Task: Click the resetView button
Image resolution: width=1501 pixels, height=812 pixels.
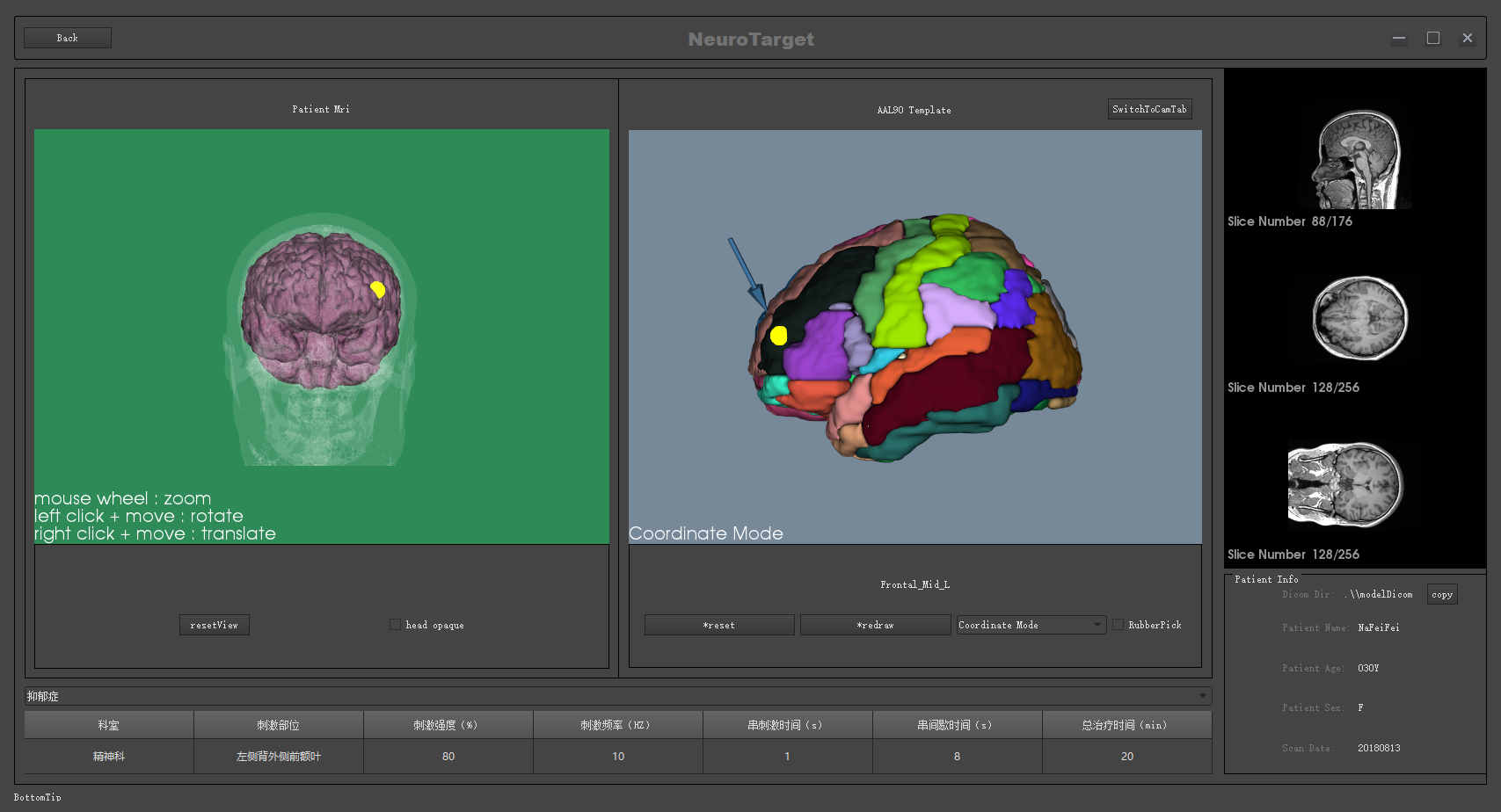Action: [x=215, y=625]
